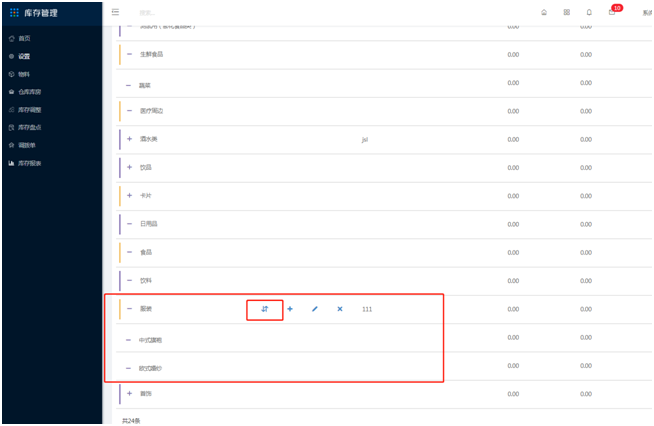Viewport: 654px width, 426px height.
Task: Expand the 首饰 category with plus
Action: pyautogui.click(x=129, y=393)
